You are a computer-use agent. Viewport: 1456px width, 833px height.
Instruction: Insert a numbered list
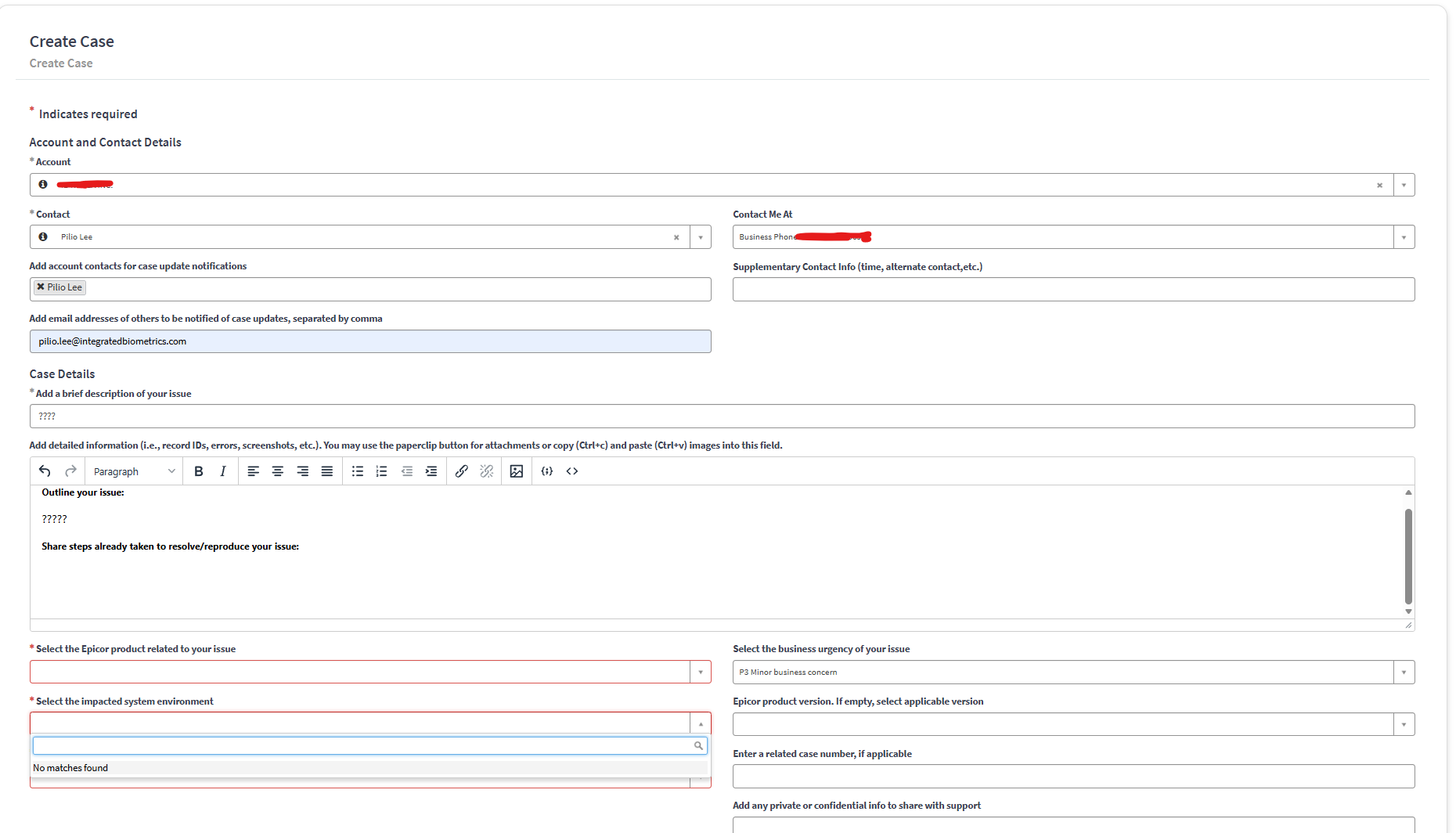tap(382, 471)
